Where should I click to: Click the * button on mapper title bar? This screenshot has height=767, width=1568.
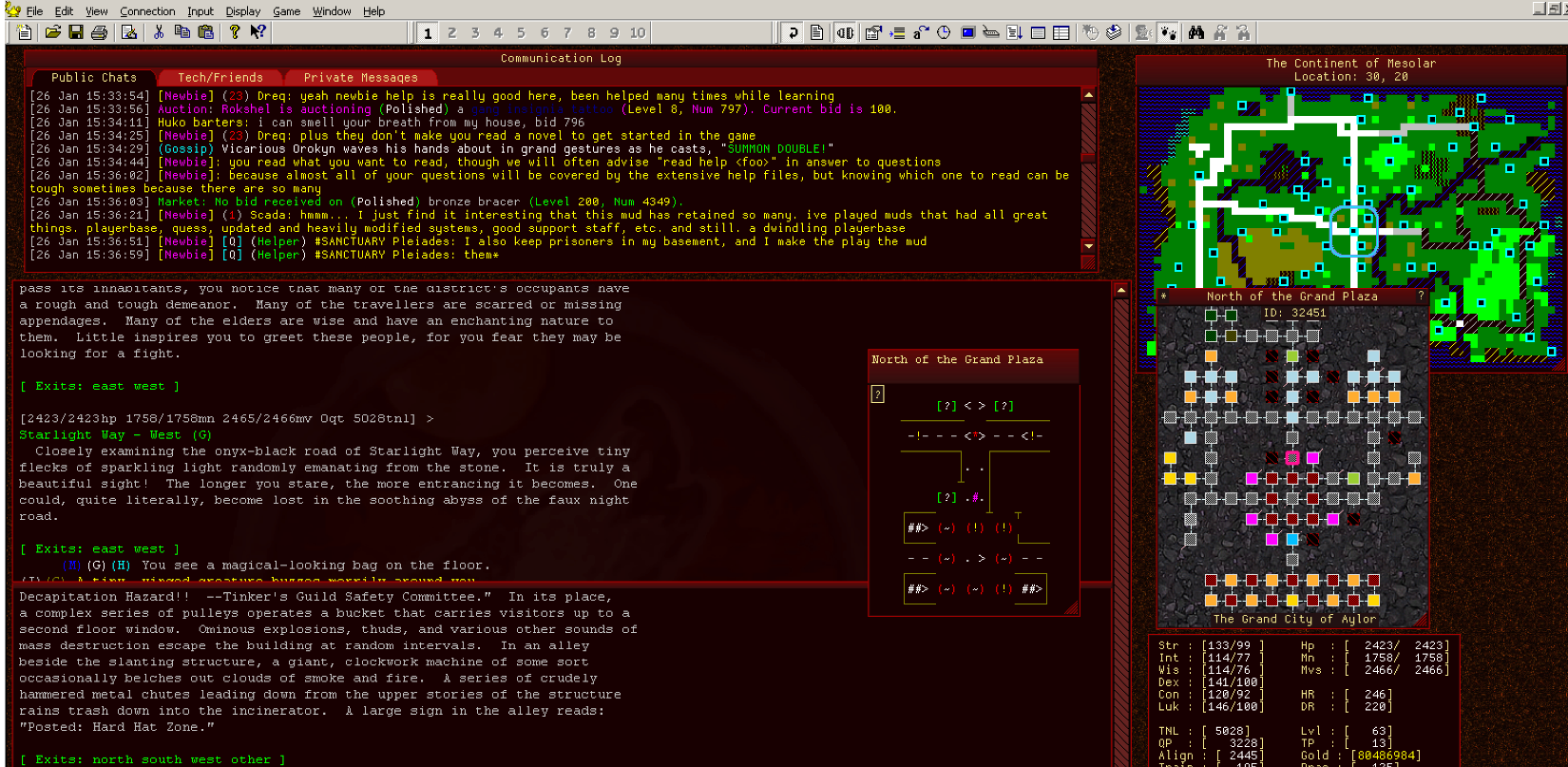click(1163, 297)
